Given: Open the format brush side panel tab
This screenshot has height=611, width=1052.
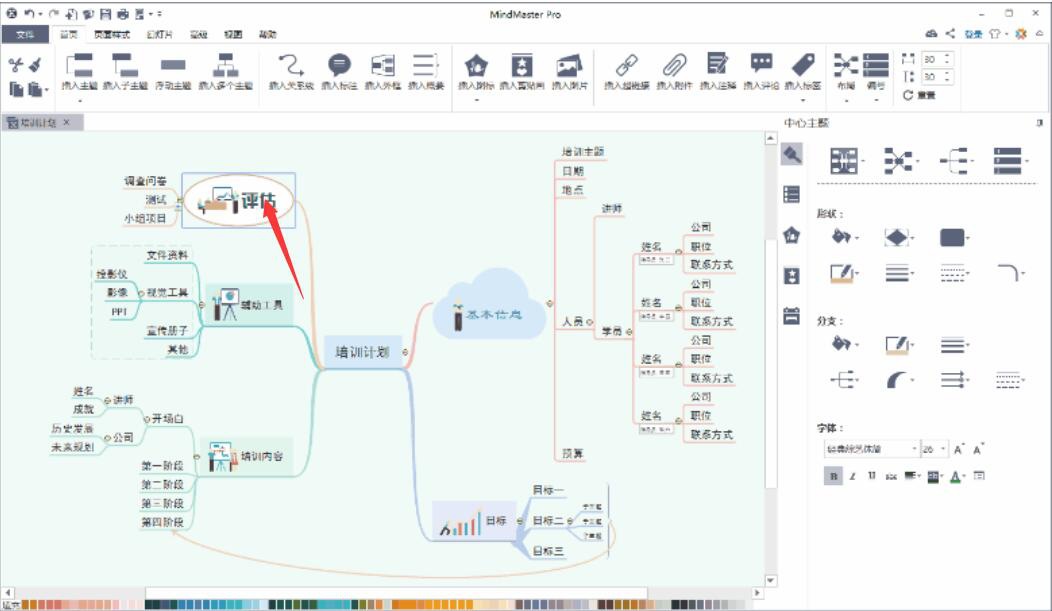Looking at the screenshot, I should coord(792,155).
